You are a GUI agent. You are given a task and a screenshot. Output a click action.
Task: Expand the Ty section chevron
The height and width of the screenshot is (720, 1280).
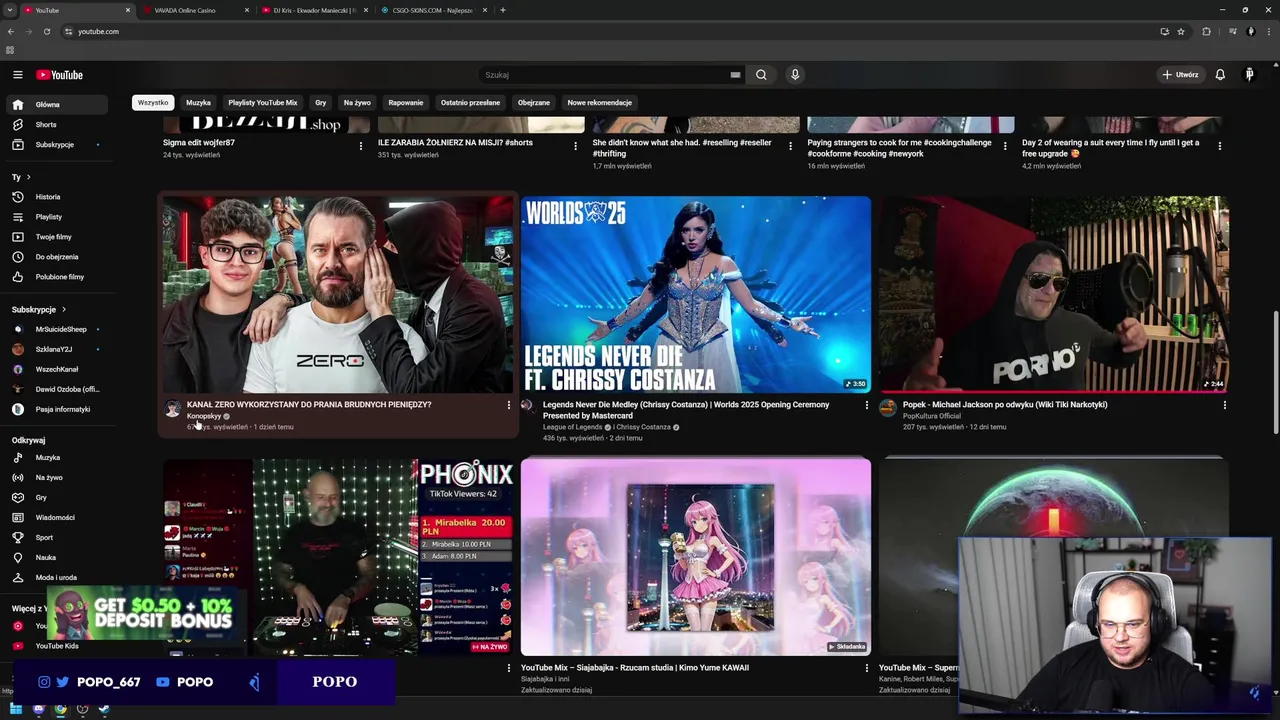[x=28, y=177]
